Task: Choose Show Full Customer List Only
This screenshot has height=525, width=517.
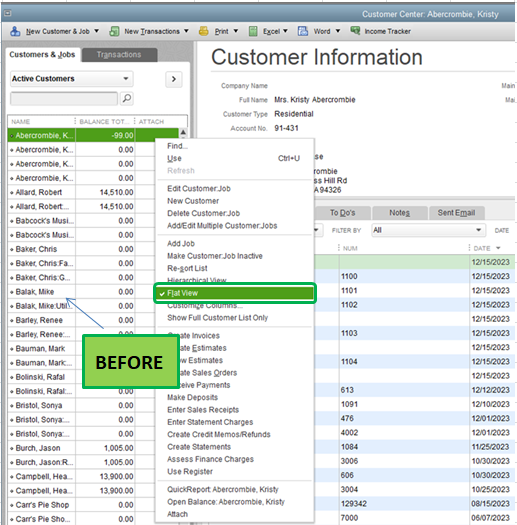Action: pyautogui.click(x=217, y=318)
